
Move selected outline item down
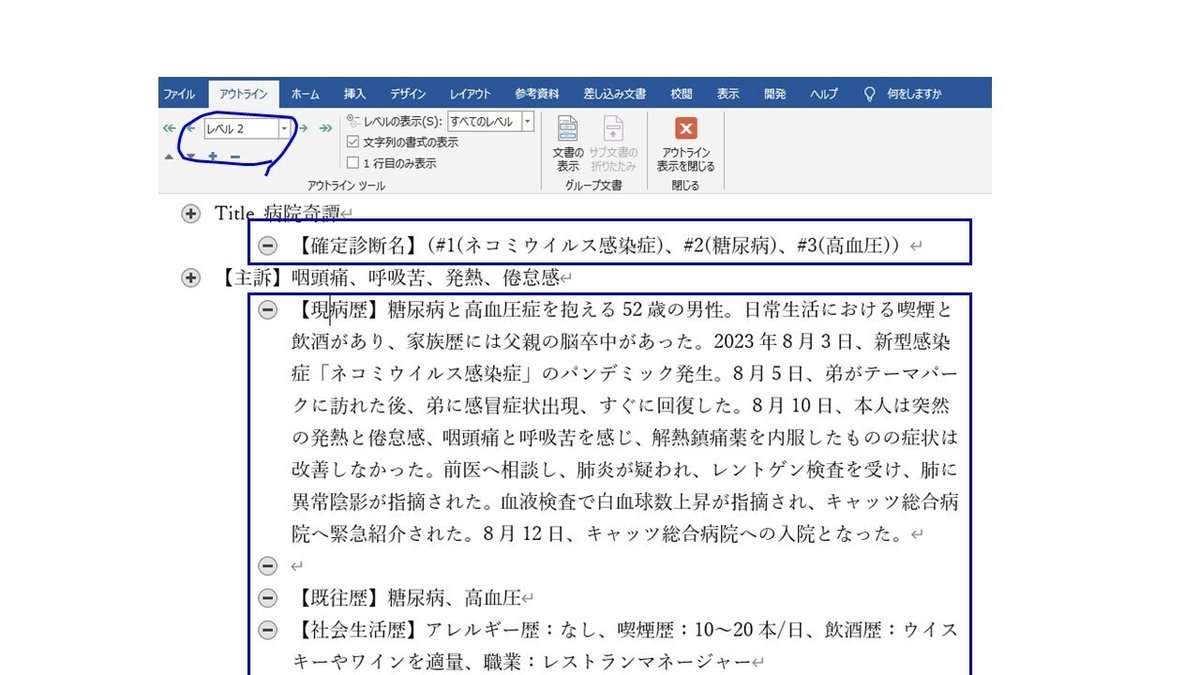190,156
